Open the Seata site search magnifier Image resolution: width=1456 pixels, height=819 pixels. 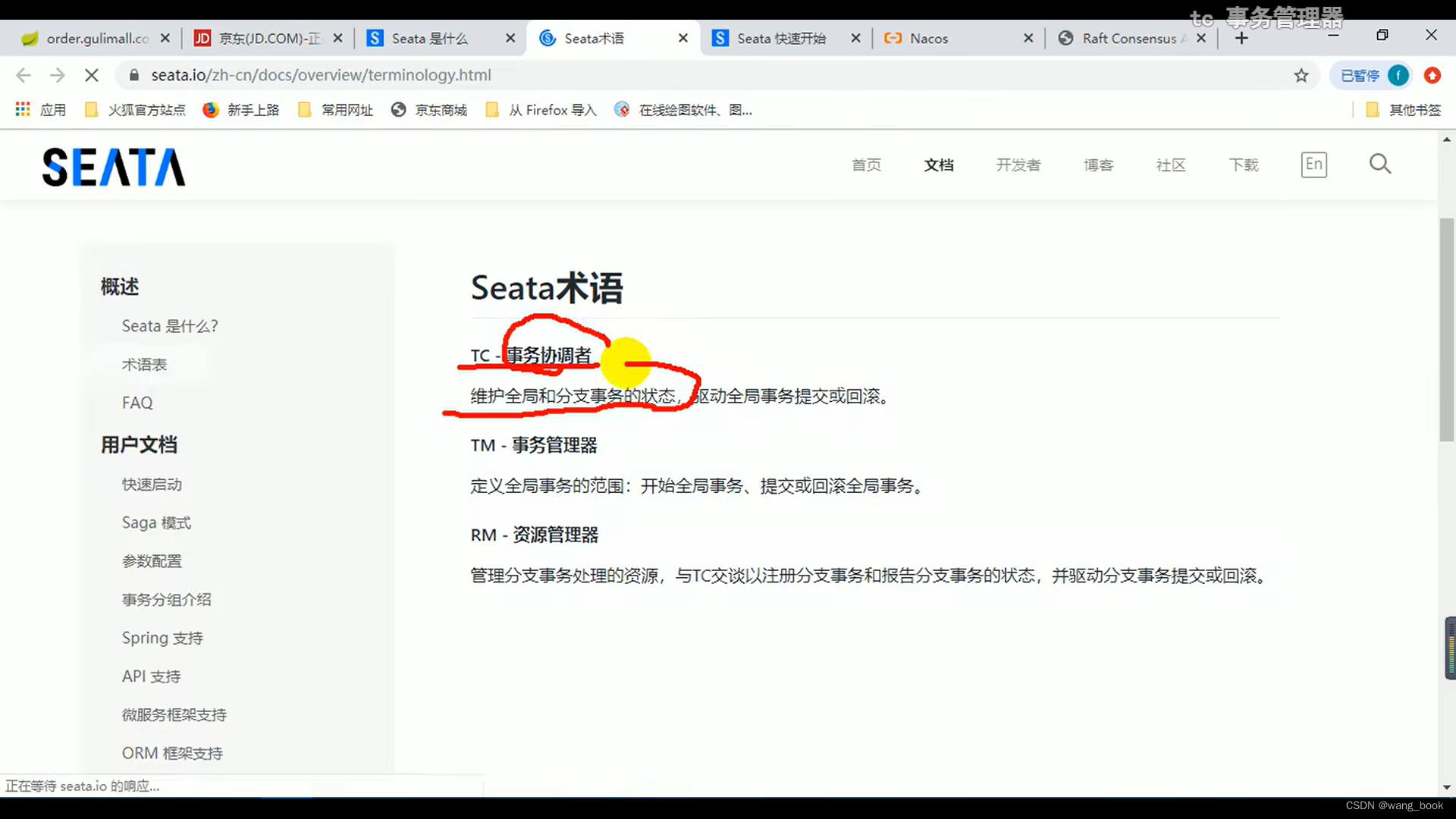tap(1380, 164)
